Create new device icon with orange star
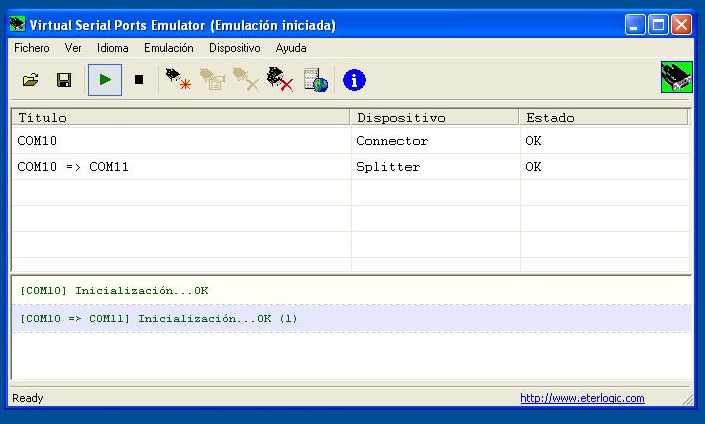 (178, 80)
